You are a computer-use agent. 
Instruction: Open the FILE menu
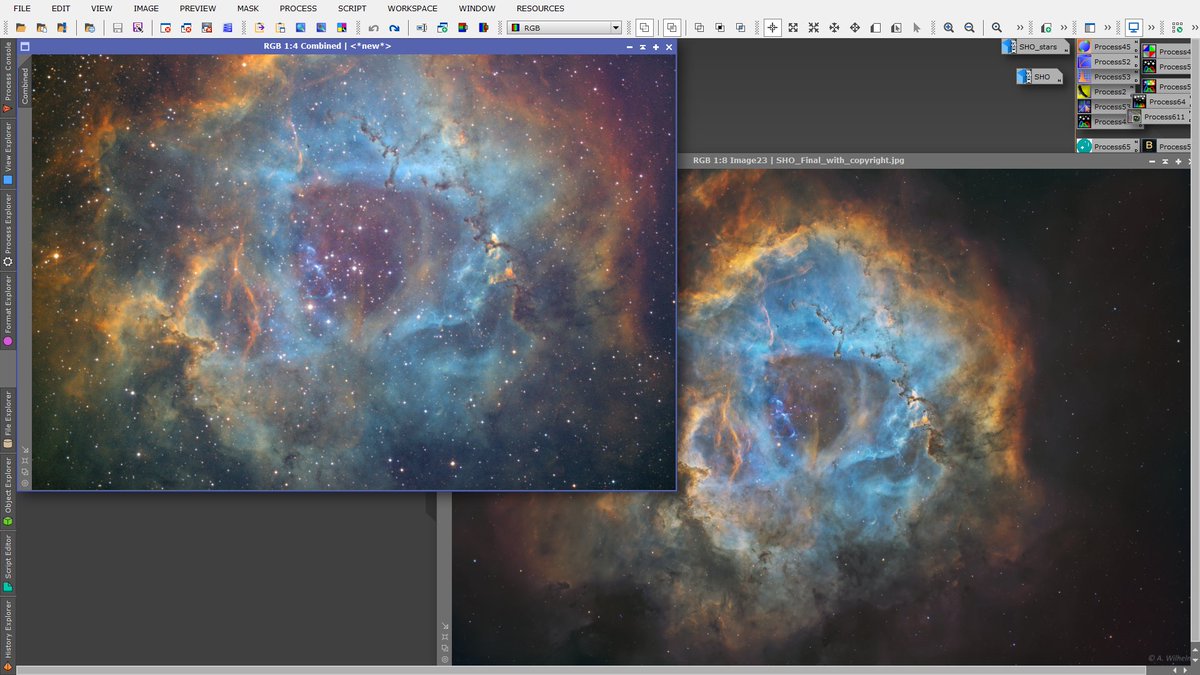tap(21, 8)
